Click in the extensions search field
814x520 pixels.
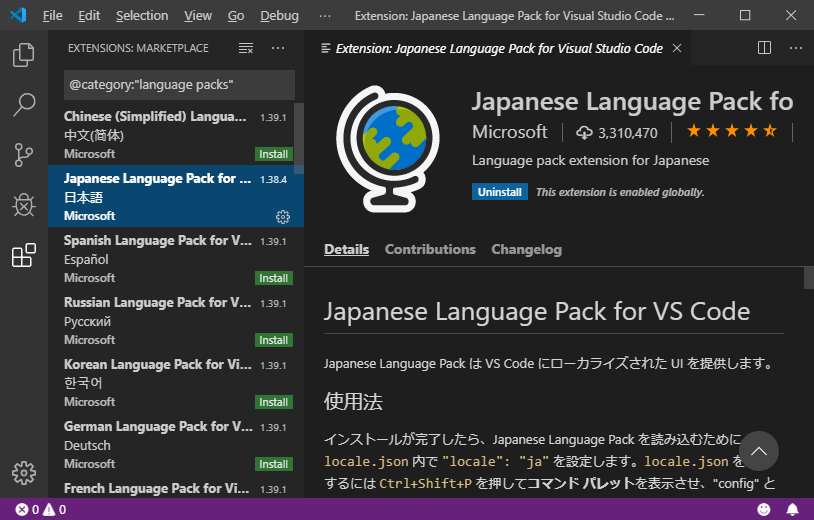tap(179, 85)
